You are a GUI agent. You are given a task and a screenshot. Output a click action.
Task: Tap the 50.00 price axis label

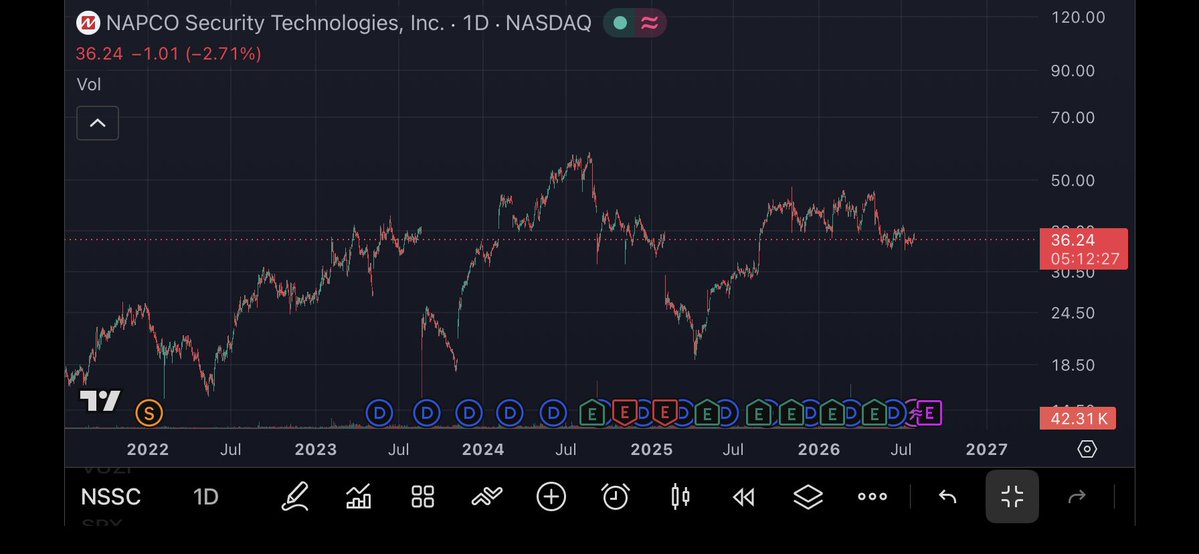point(1074,181)
